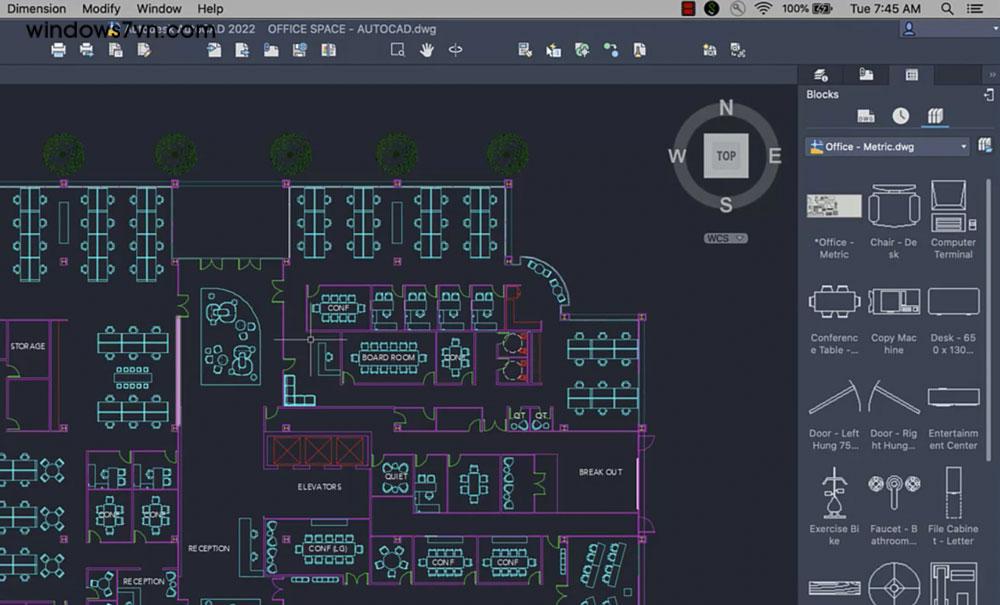Expand the panel tabs with double chevron

point(992,75)
